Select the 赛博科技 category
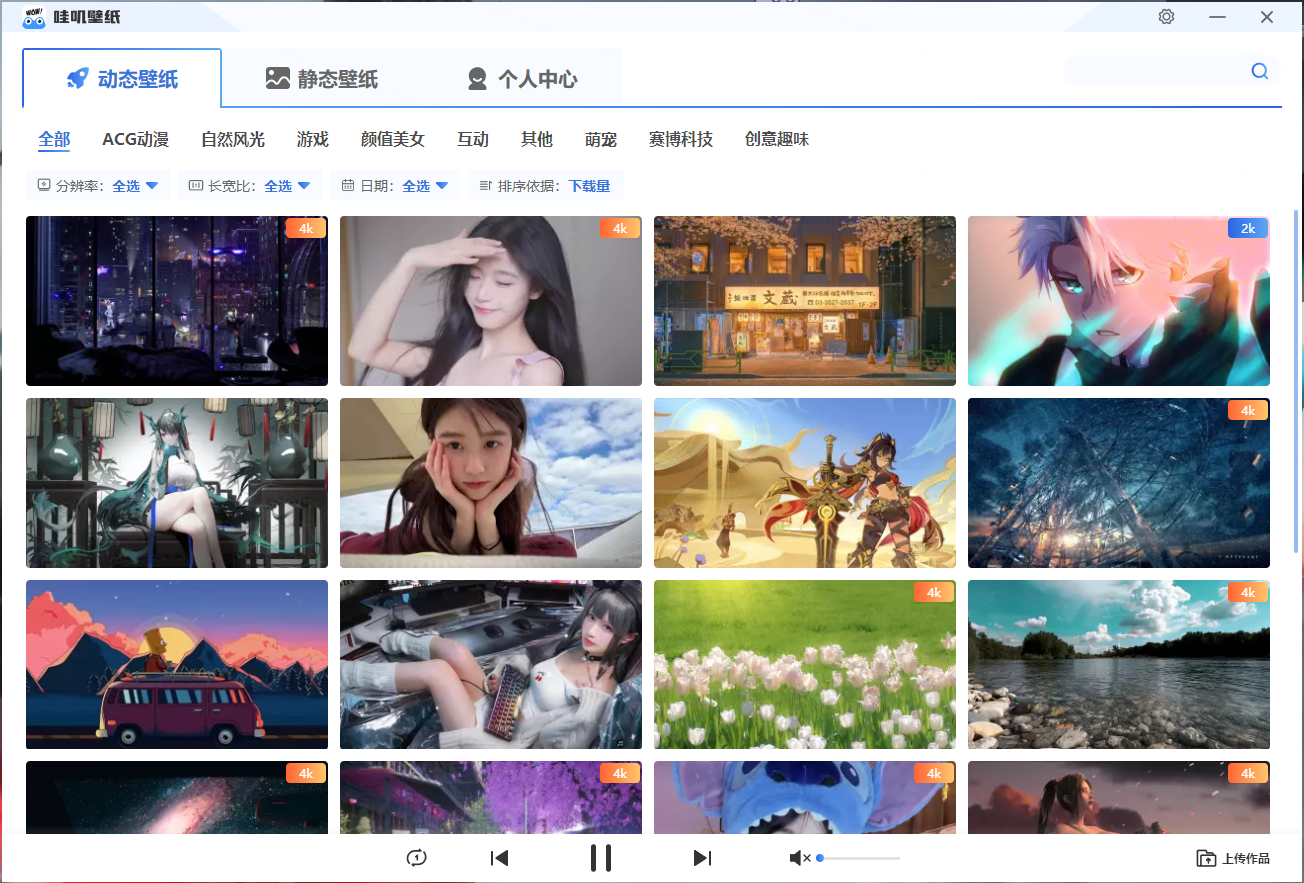Screen dimensions: 1304x883 pyautogui.click(x=681, y=139)
